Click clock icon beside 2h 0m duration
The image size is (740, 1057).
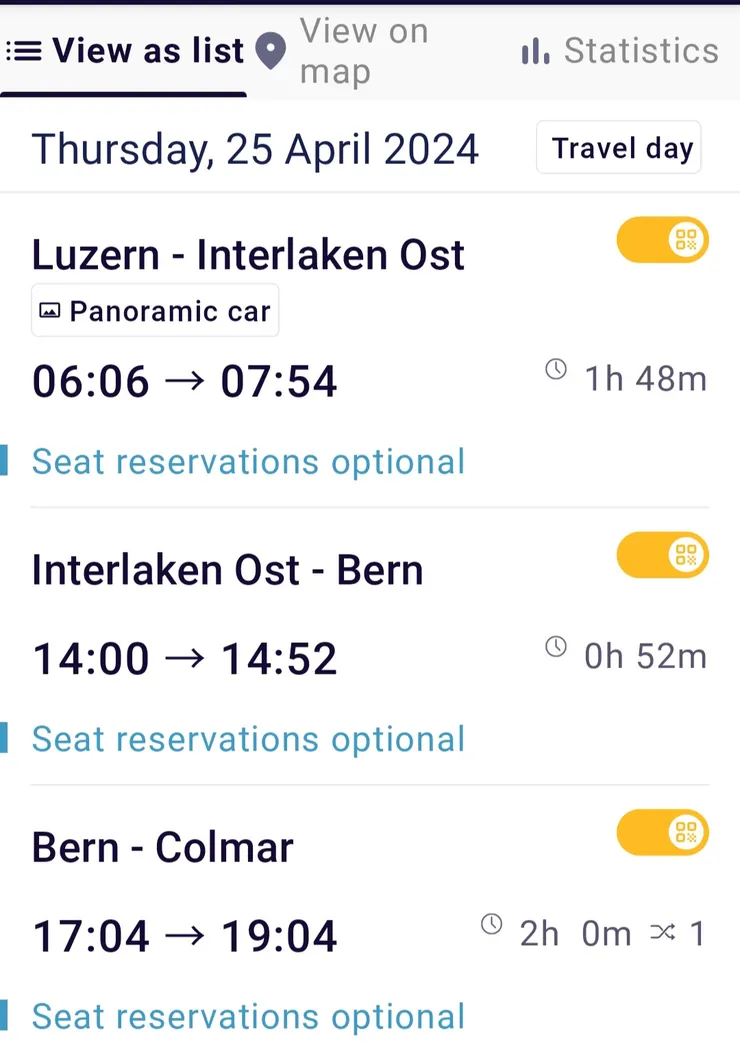(491, 925)
